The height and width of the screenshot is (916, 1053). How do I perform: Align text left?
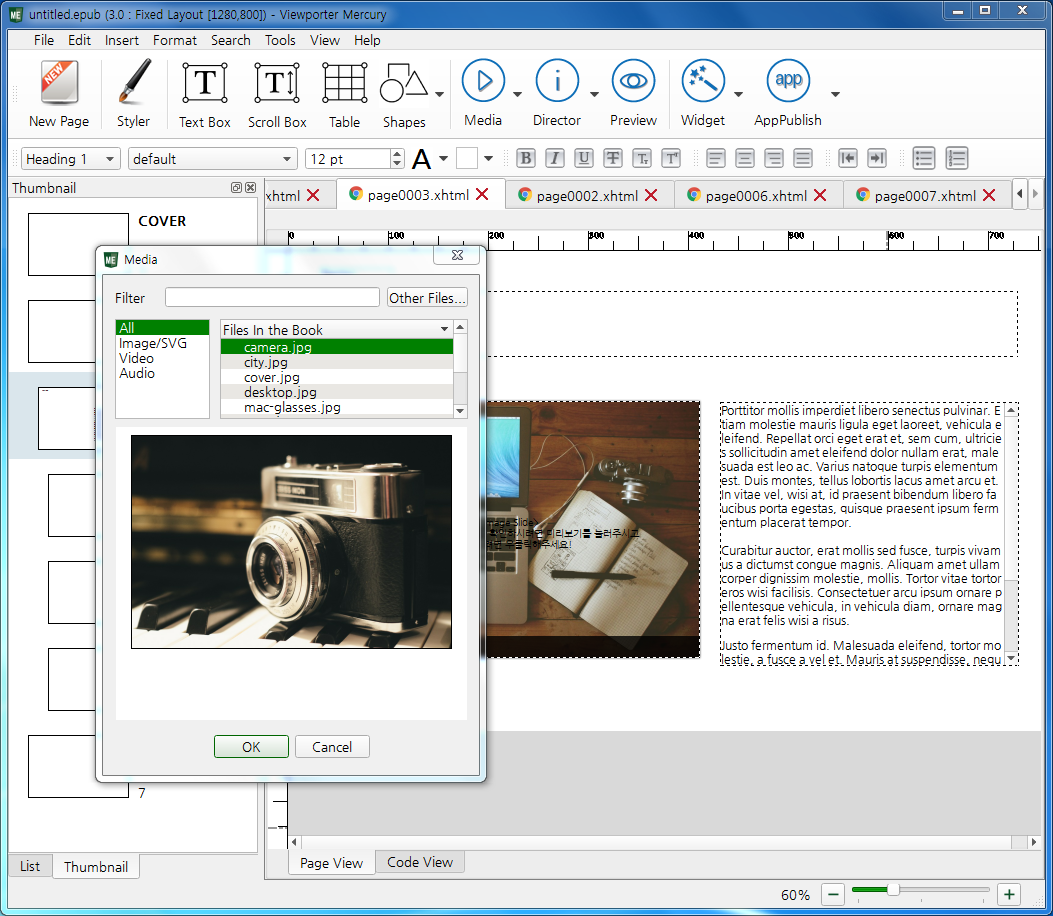716,158
